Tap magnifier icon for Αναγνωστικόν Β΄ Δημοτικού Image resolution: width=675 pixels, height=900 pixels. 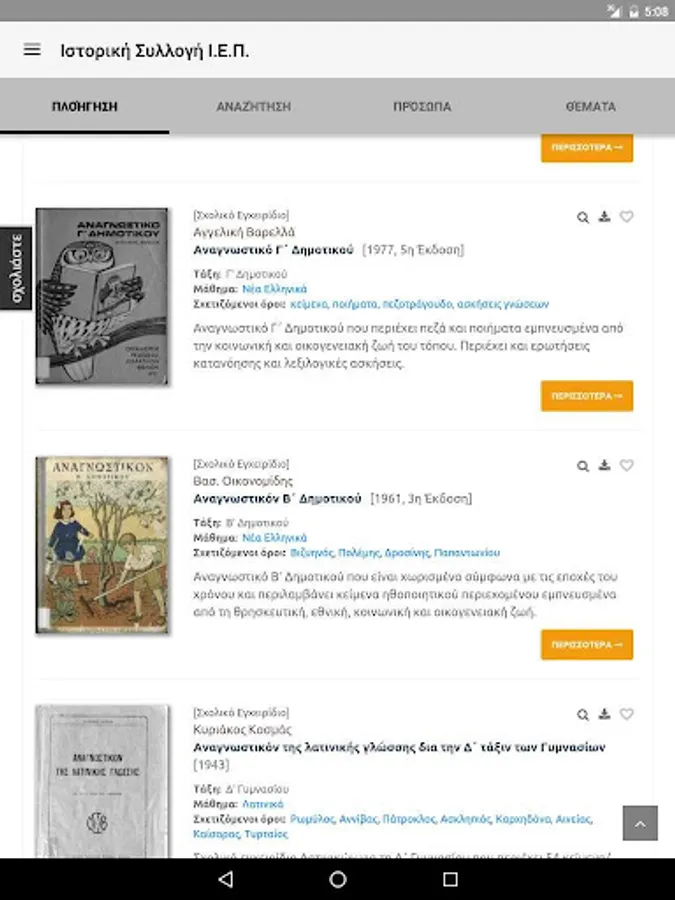pos(583,465)
